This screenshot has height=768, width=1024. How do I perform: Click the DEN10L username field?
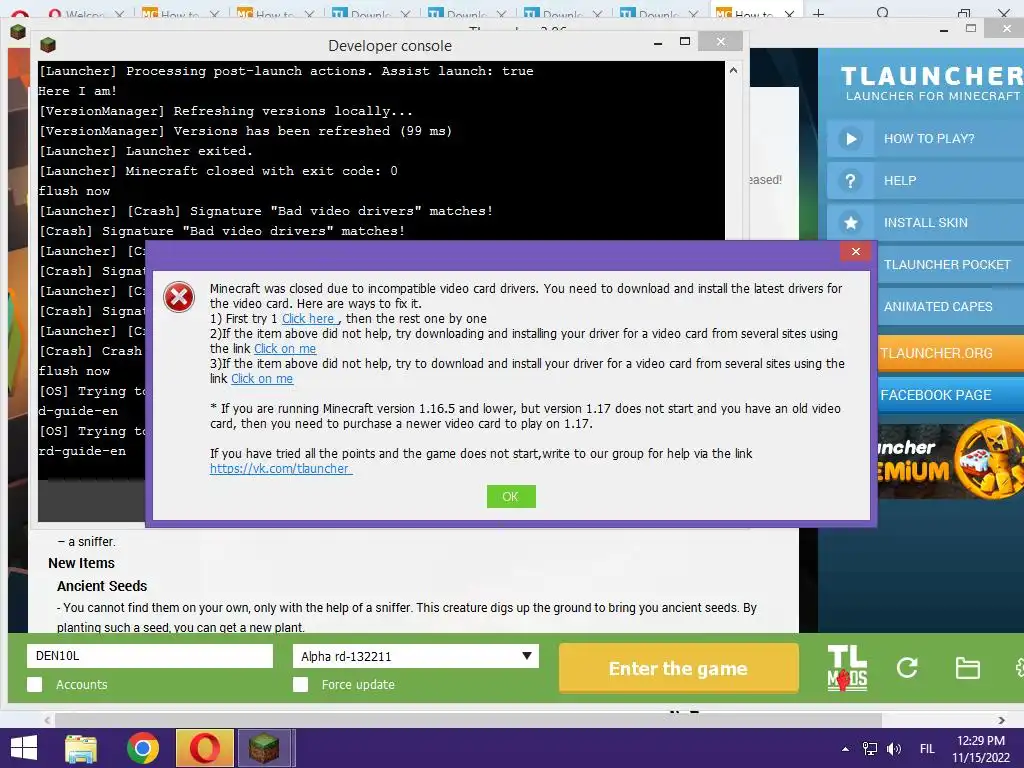(150, 656)
